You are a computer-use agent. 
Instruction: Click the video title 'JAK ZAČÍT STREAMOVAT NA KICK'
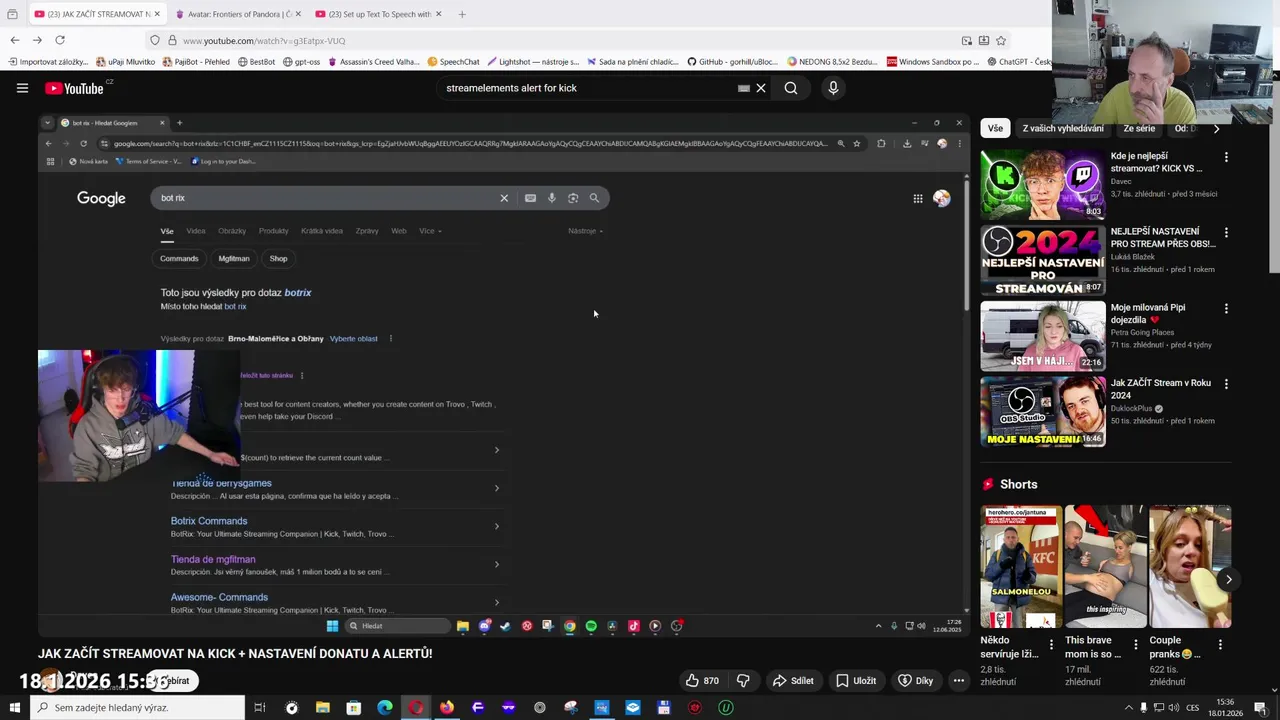tap(235, 653)
